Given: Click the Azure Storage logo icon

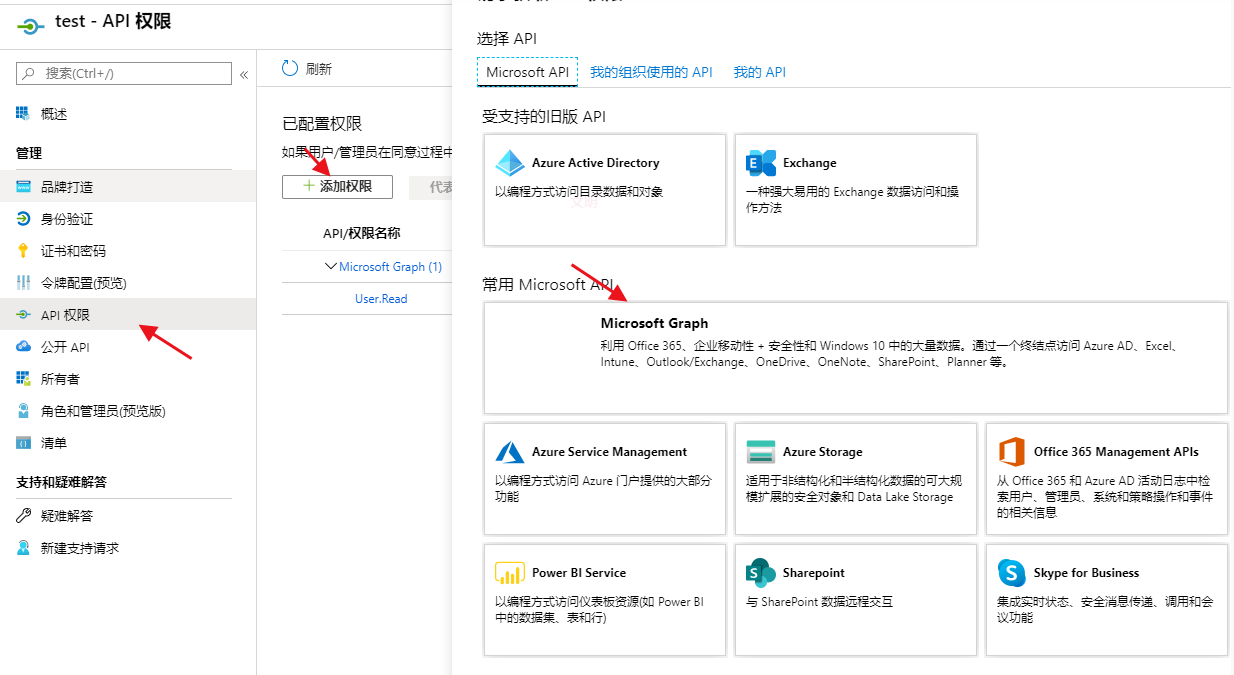Looking at the screenshot, I should [761, 452].
